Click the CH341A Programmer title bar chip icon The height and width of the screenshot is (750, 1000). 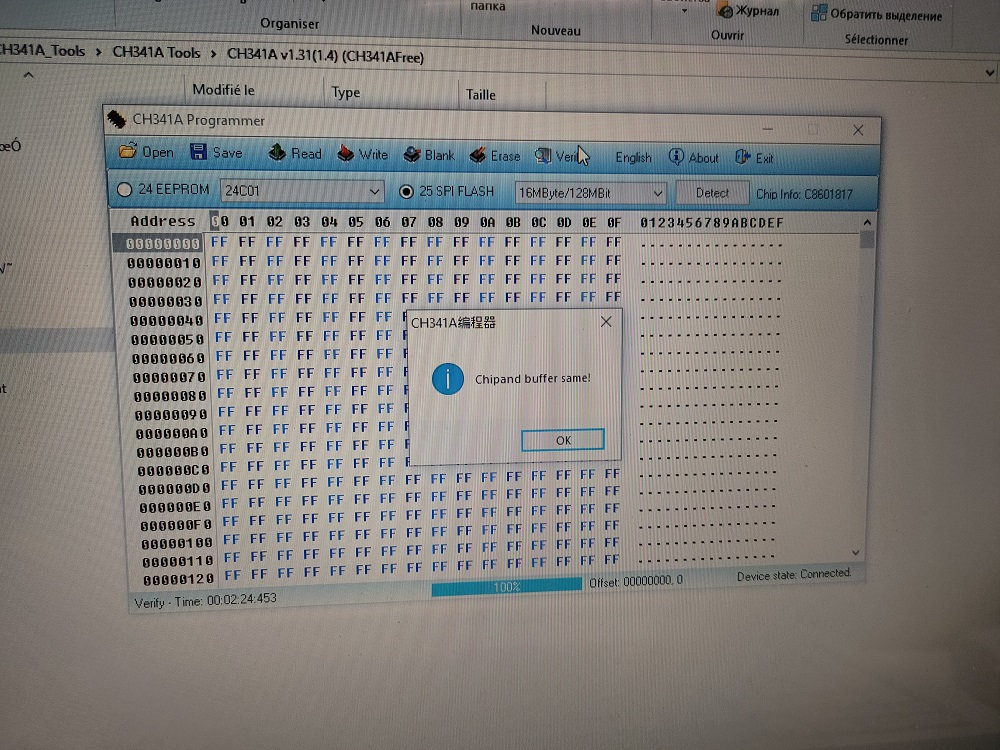pyautogui.click(x=117, y=119)
